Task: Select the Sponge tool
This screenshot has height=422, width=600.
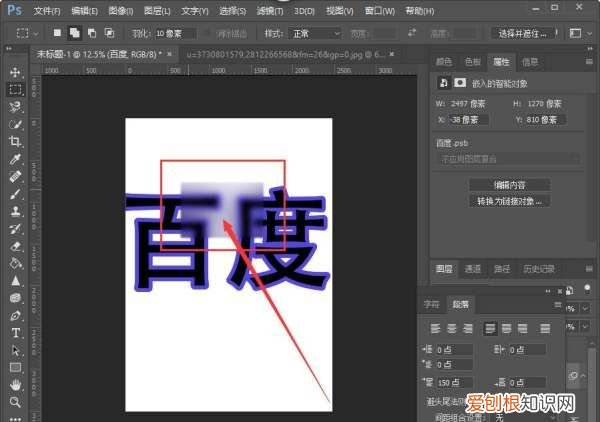Action: coord(15,298)
